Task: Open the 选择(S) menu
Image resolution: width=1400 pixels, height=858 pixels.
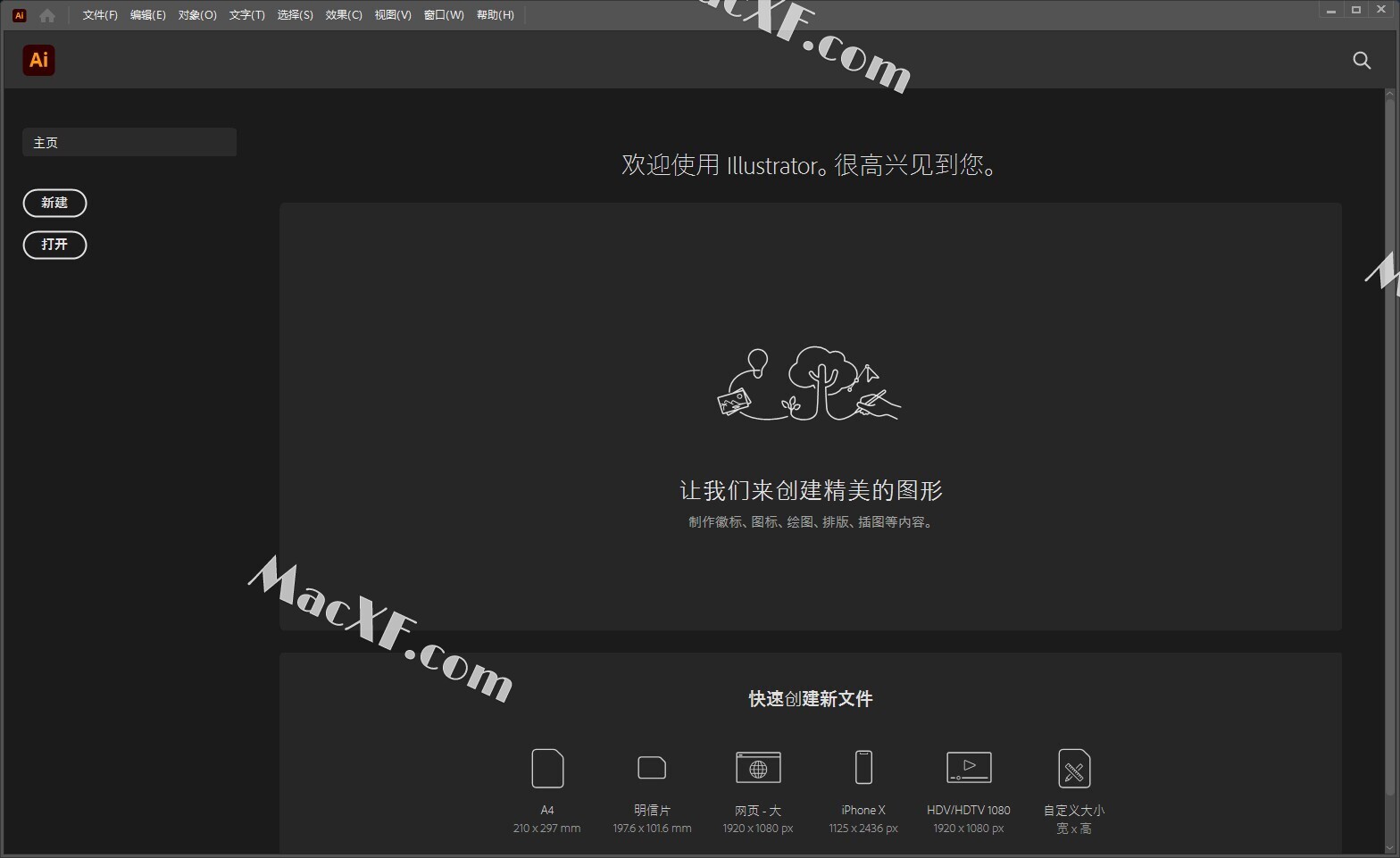Action: (x=296, y=15)
